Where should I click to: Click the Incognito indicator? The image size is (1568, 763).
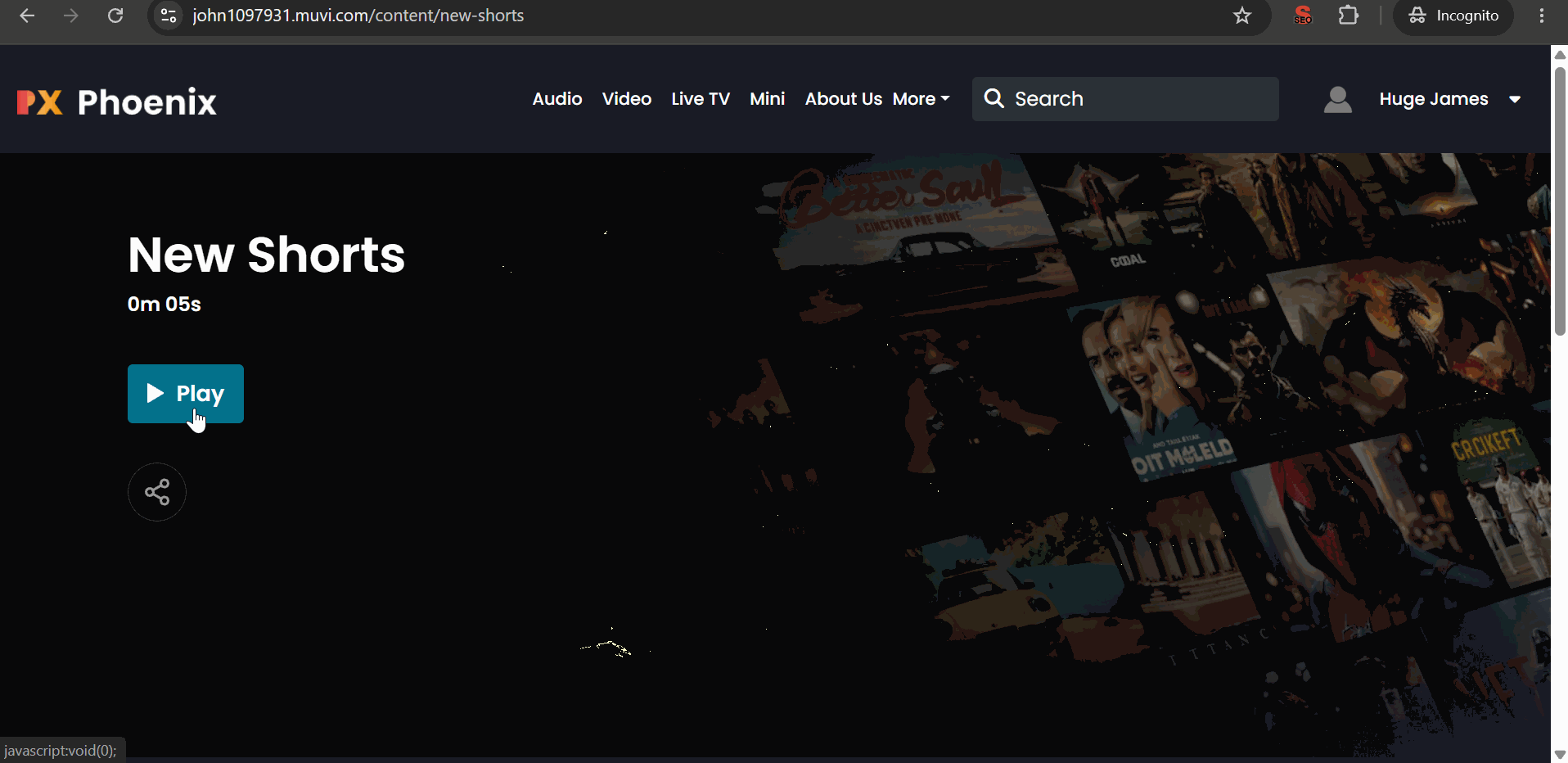coord(1453,16)
